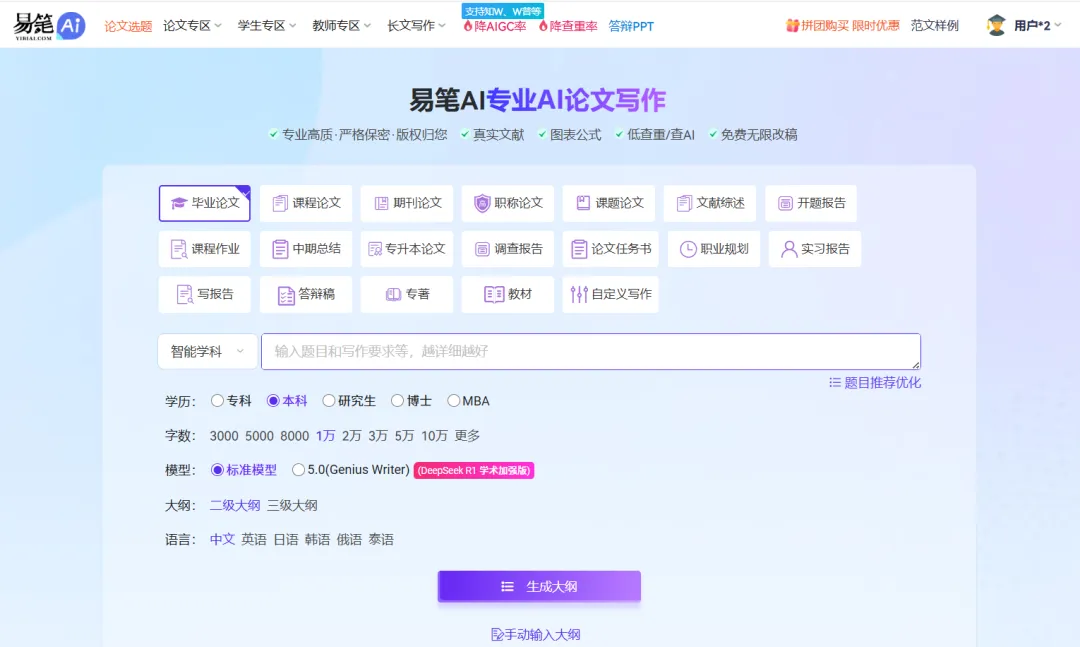Image resolution: width=1080 pixels, height=647 pixels.
Task: Click the topic and requirements input field
Action: point(591,351)
